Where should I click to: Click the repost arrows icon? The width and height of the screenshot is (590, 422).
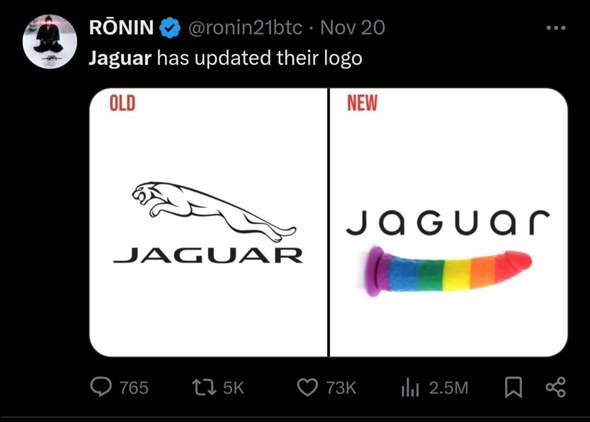pos(204,387)
